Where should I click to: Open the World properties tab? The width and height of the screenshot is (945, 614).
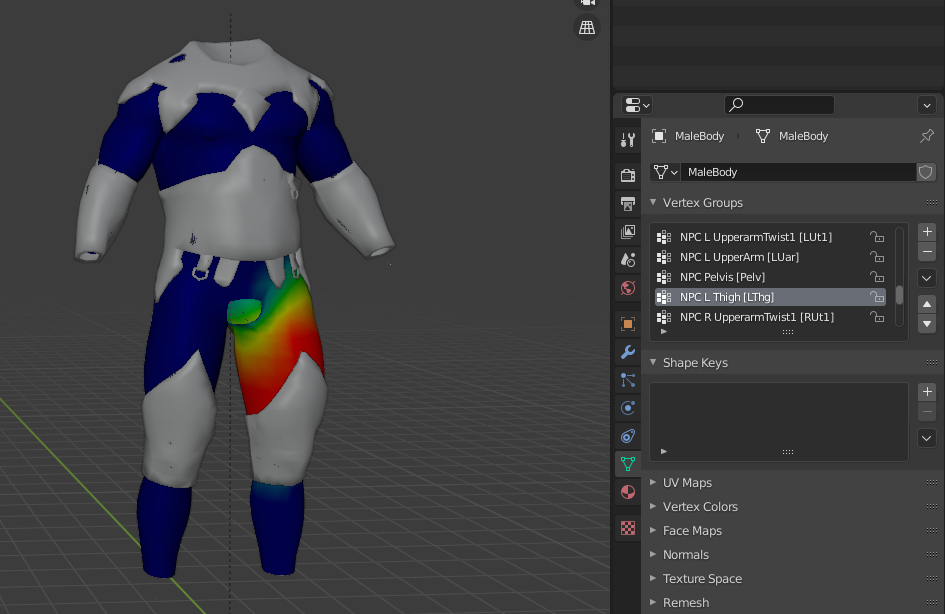(x=627, y=288)
